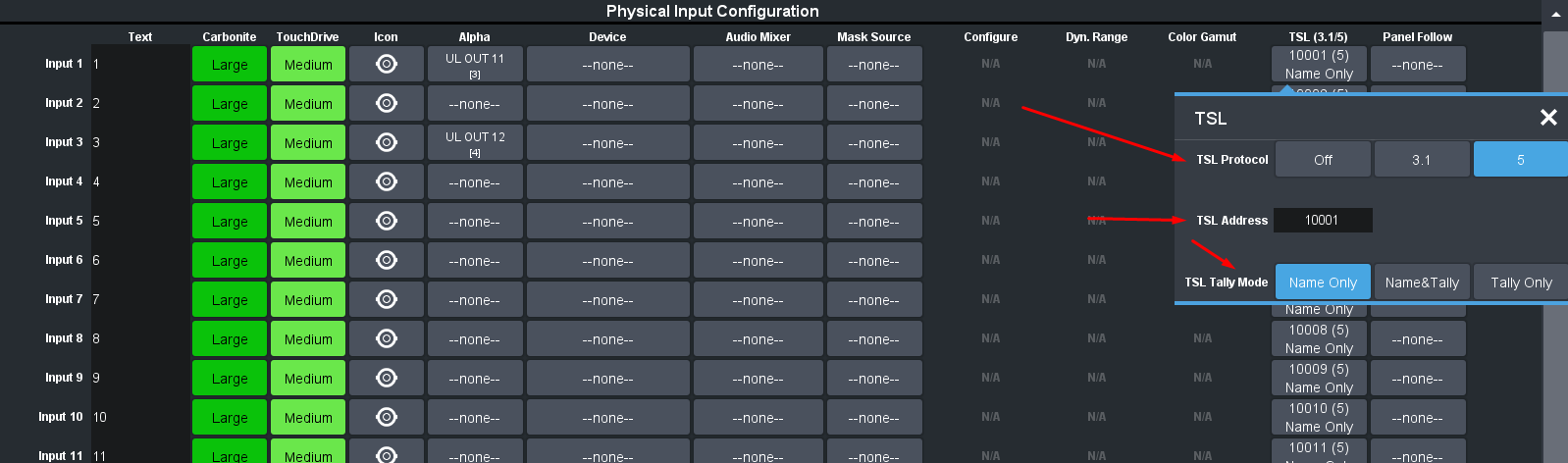Viewport: 1568px width, 463px height.
Task: Select Tally Only TSL mode
Action: click(1520, 283)
